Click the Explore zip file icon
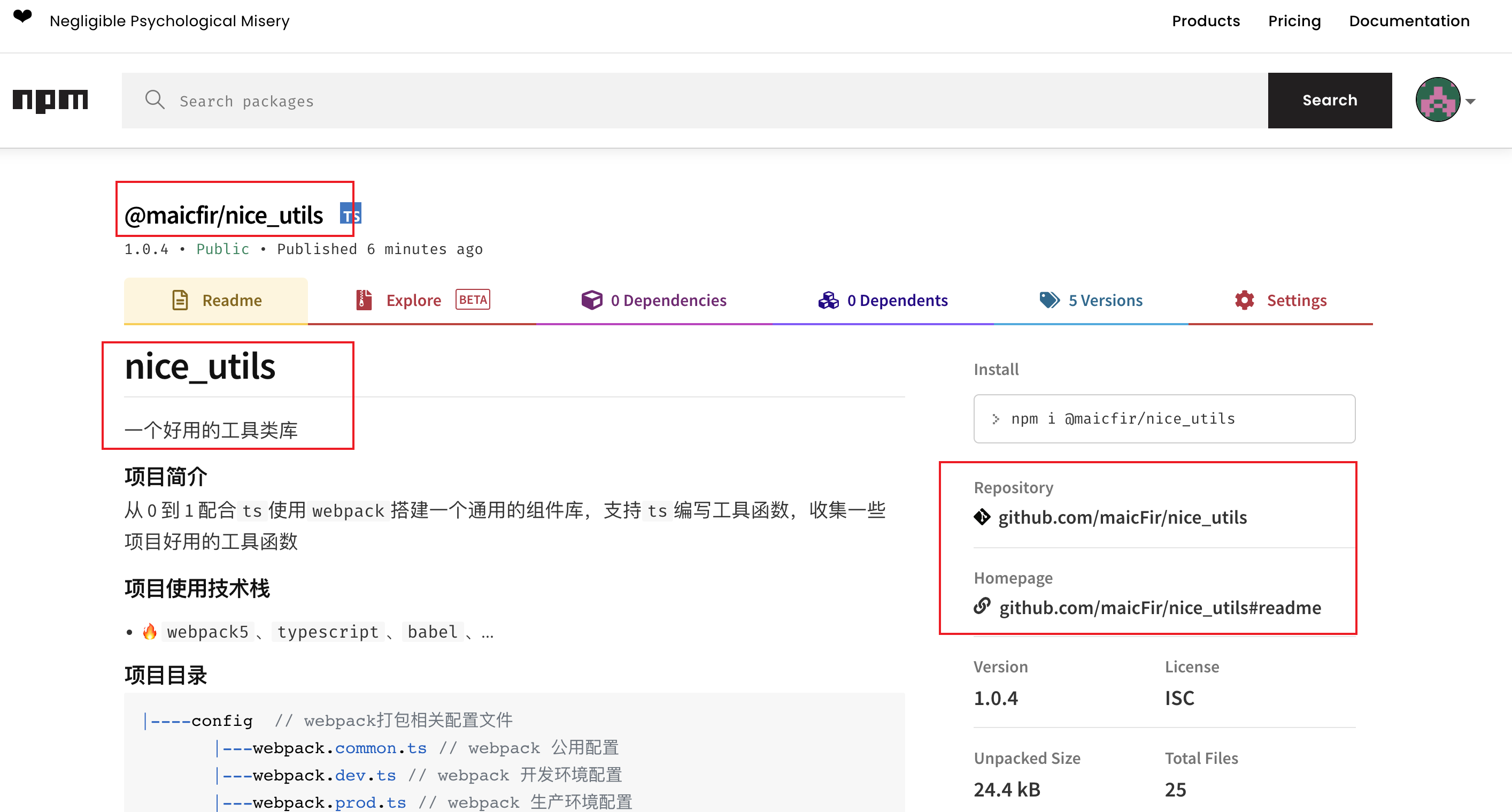1512x812 pixels. point(364,300)
